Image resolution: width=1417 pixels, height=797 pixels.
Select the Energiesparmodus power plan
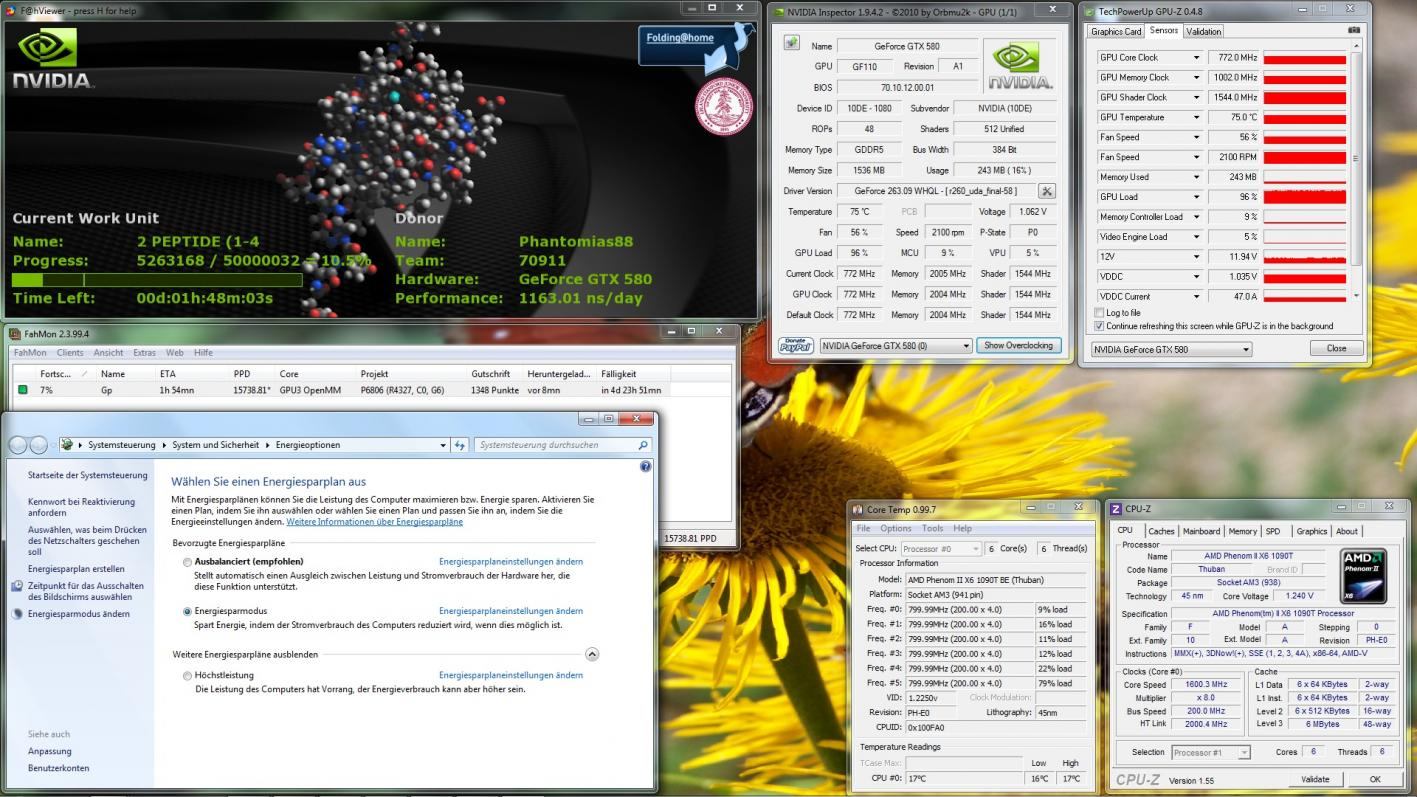pos(187,611)
